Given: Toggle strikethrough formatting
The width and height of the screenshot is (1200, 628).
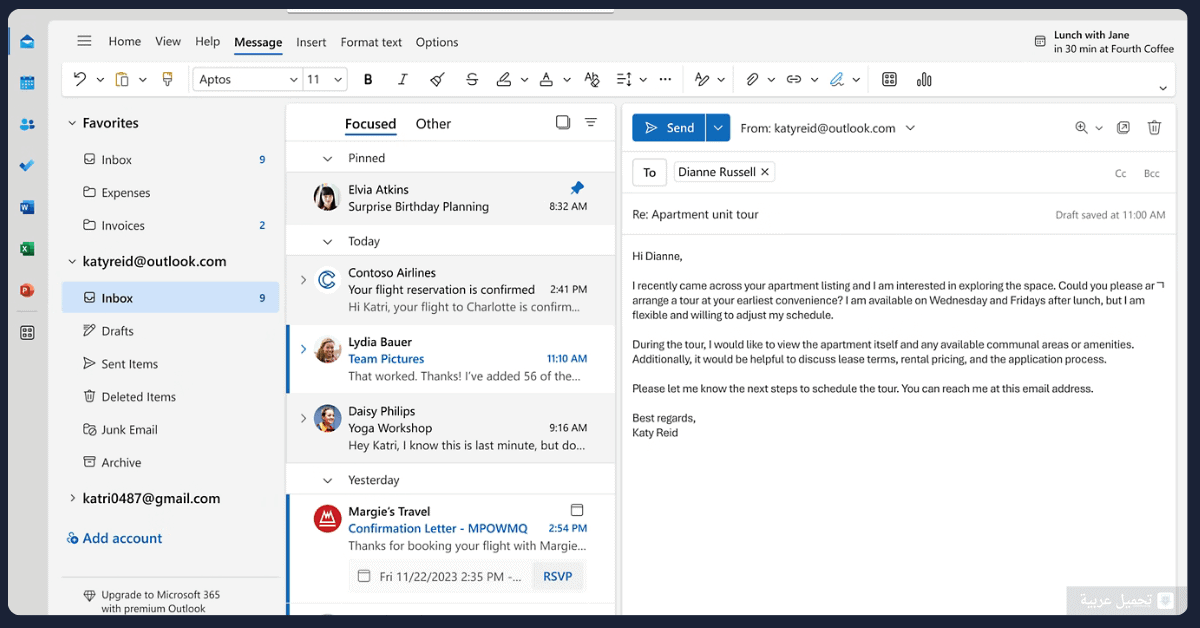Looking at the screenshot, I should tap(472, 79).
